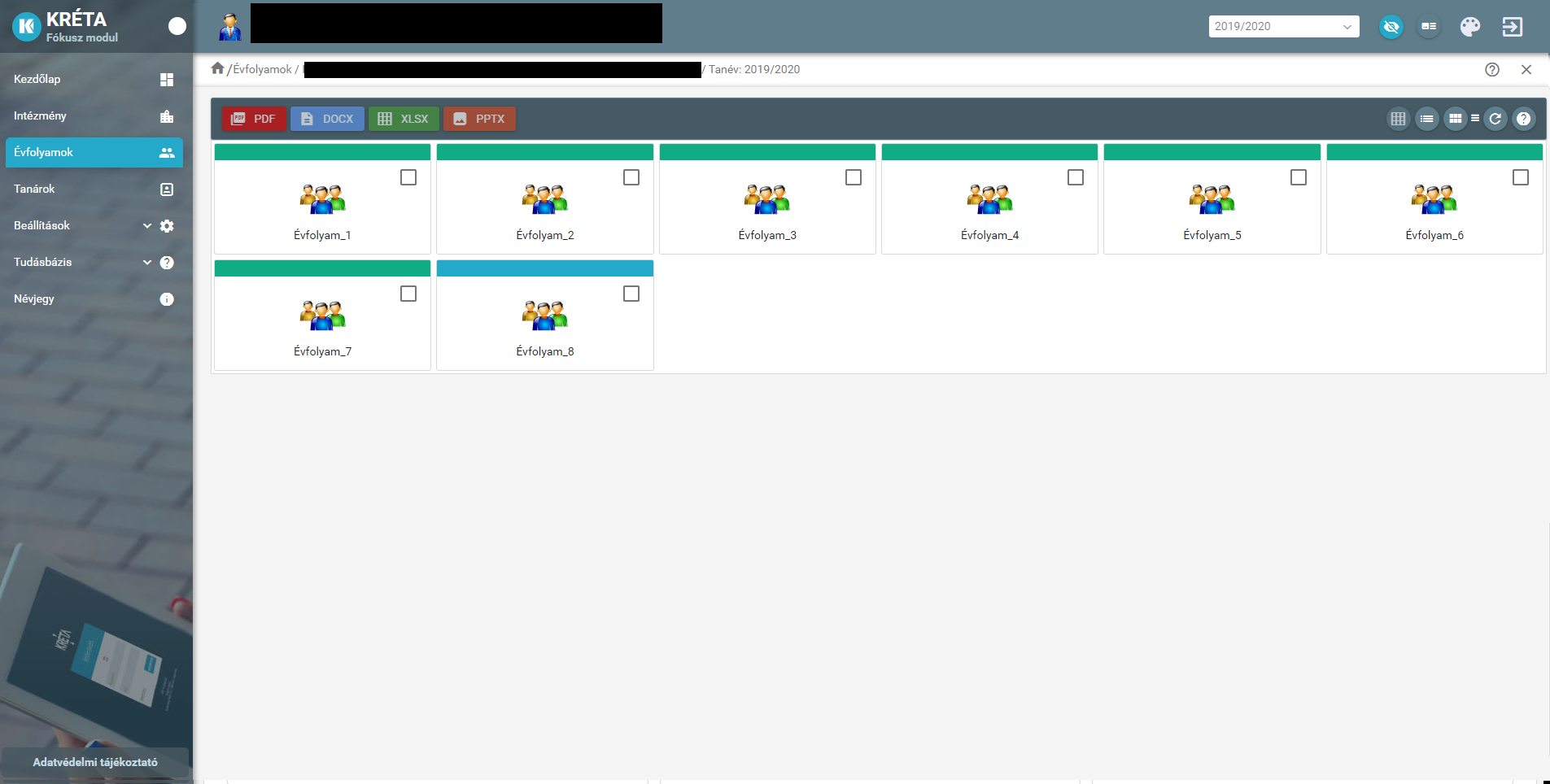Image resolution: width=1550 pixels, height=784 pixels.
Task: Click Évfolyamok in the breadcrumb
Action: 262,69
